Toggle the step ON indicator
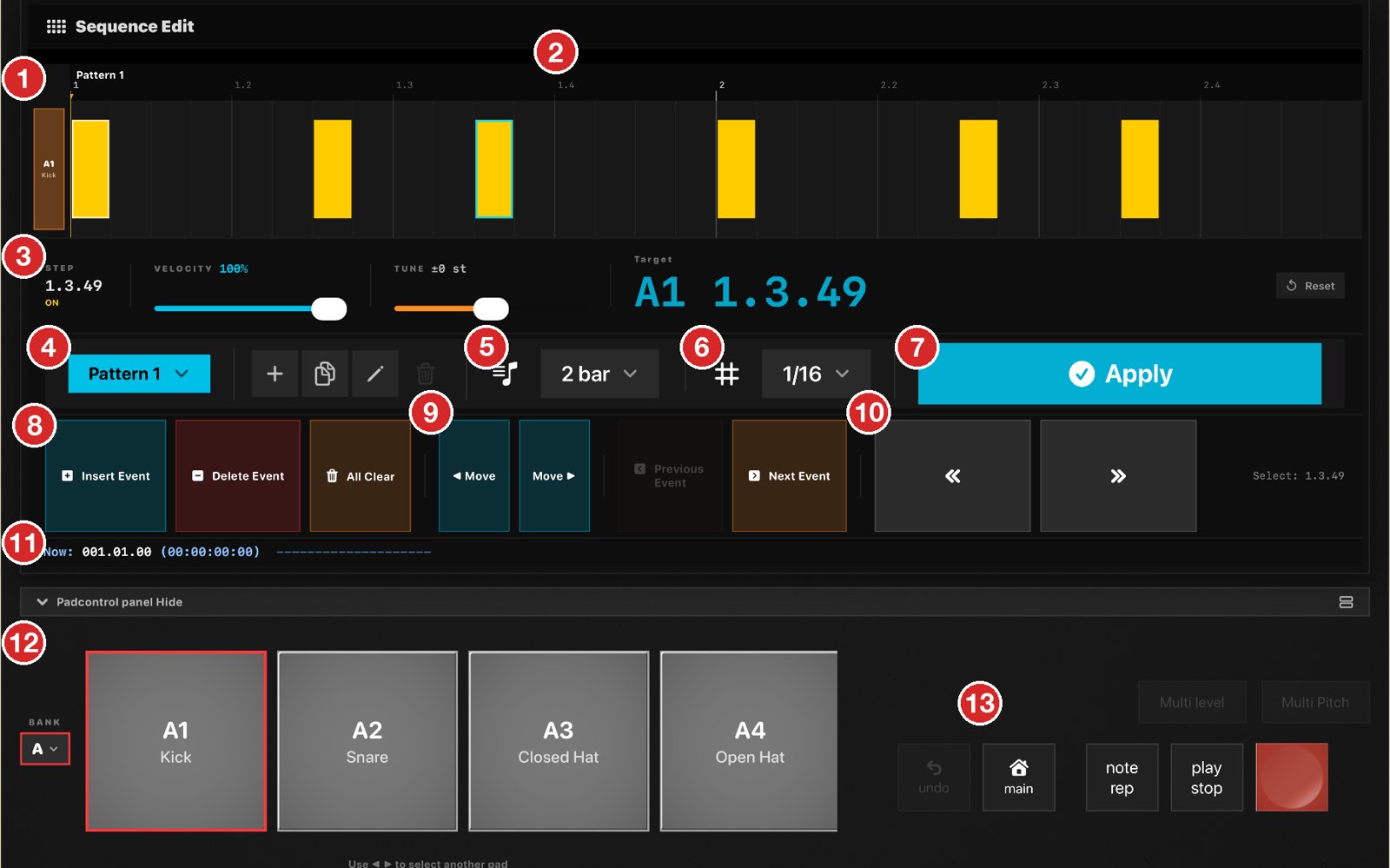The width and height of the screenshot is (1390, 868). coord(52,303)
